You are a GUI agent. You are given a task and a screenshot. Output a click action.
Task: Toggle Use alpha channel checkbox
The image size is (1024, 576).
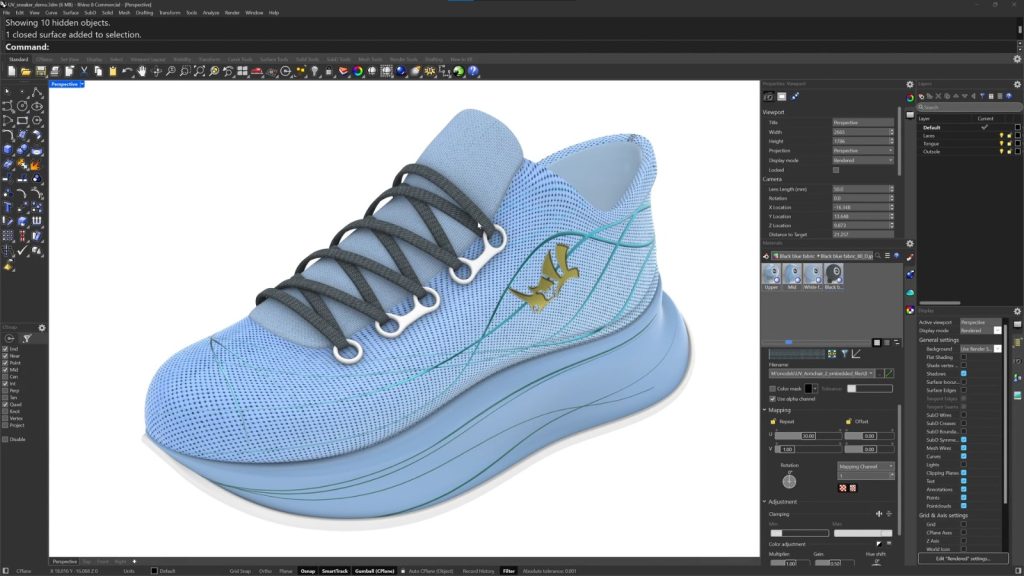point(773,398)
